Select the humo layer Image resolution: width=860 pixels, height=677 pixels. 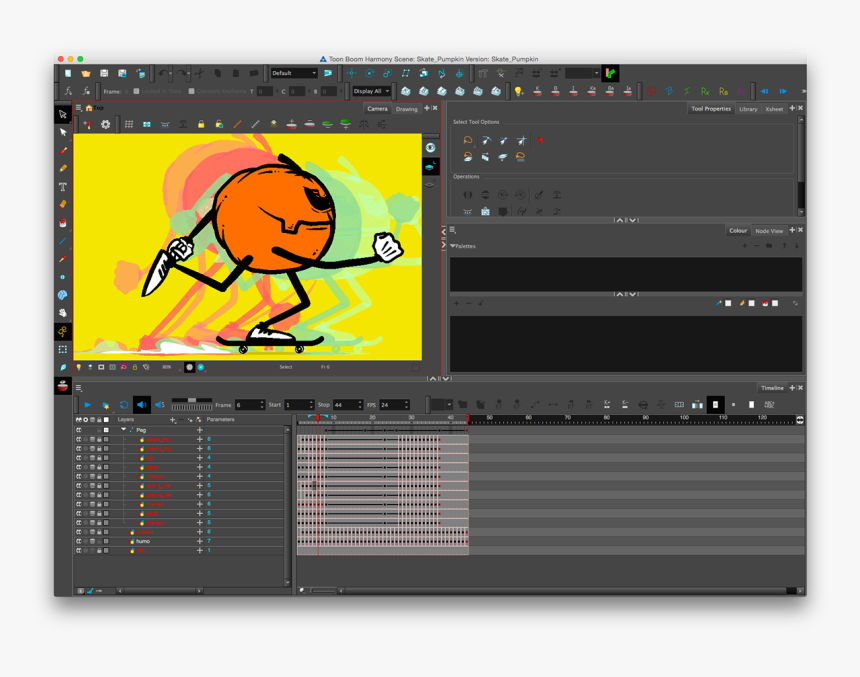pyautogui.click(x=143, y=541)
